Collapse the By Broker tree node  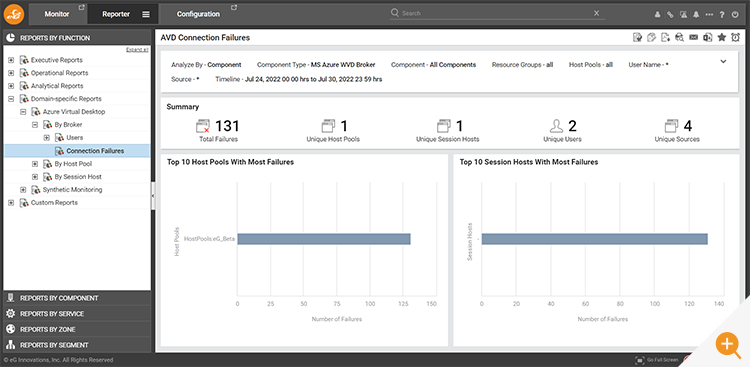pos(34,124)
